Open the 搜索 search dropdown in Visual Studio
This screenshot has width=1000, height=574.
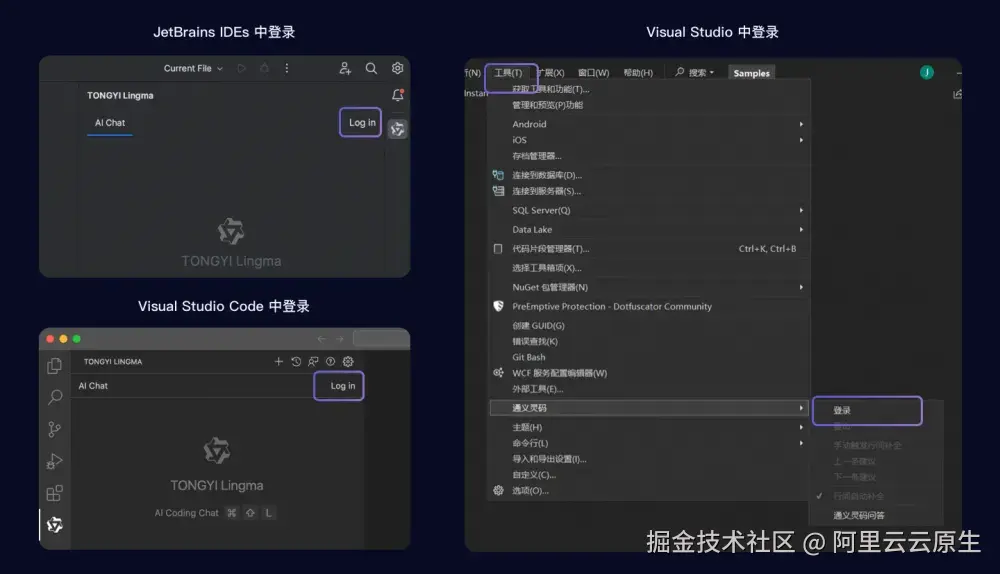point(695,73)
